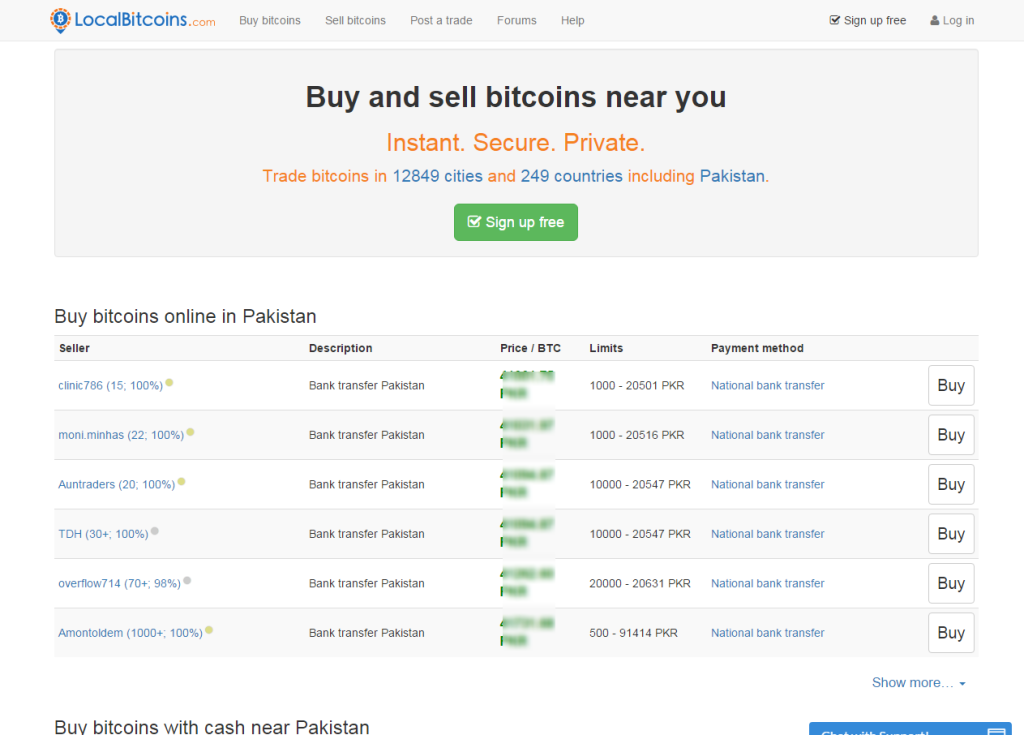Click the checkmark icon beside Sign up free in navbar

835,20
